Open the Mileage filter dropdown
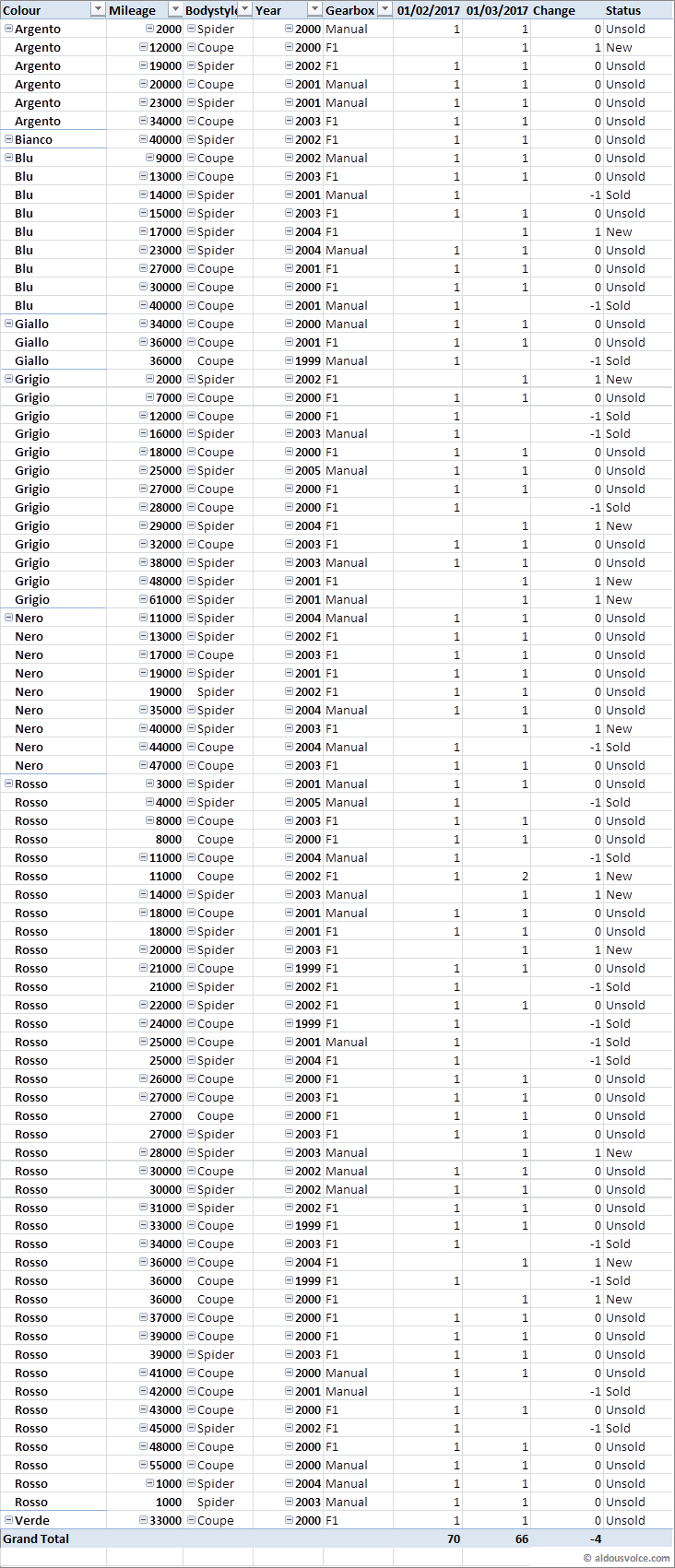675x1568 pixels. click(174, 10)
